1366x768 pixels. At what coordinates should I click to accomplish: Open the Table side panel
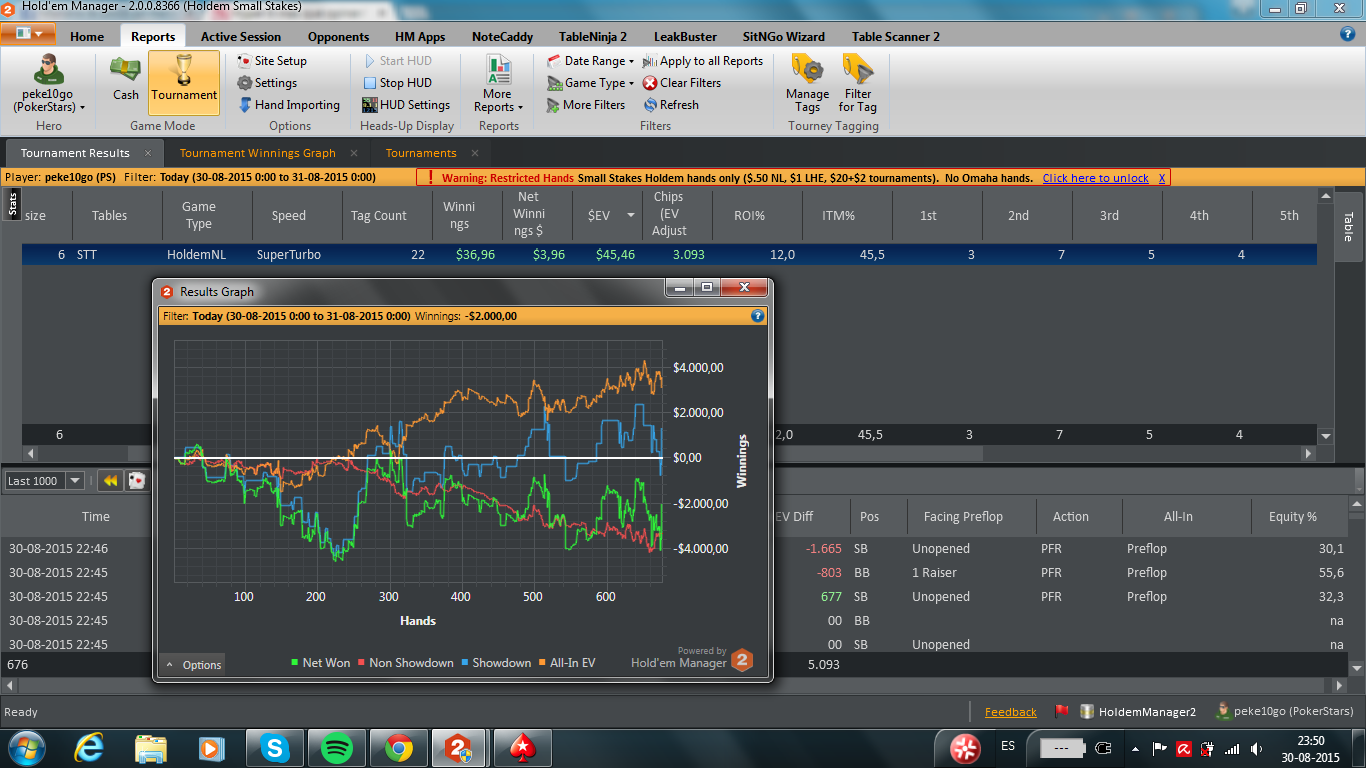click(1347, 227)
